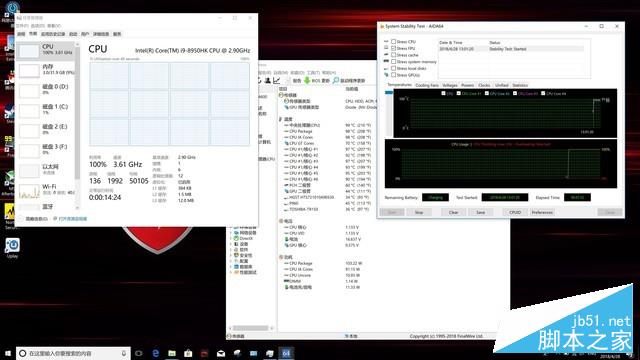The width and height of the screenshot is (640, 360).
Task: Switch to the Voltages tab
Action: coord(450,85)
